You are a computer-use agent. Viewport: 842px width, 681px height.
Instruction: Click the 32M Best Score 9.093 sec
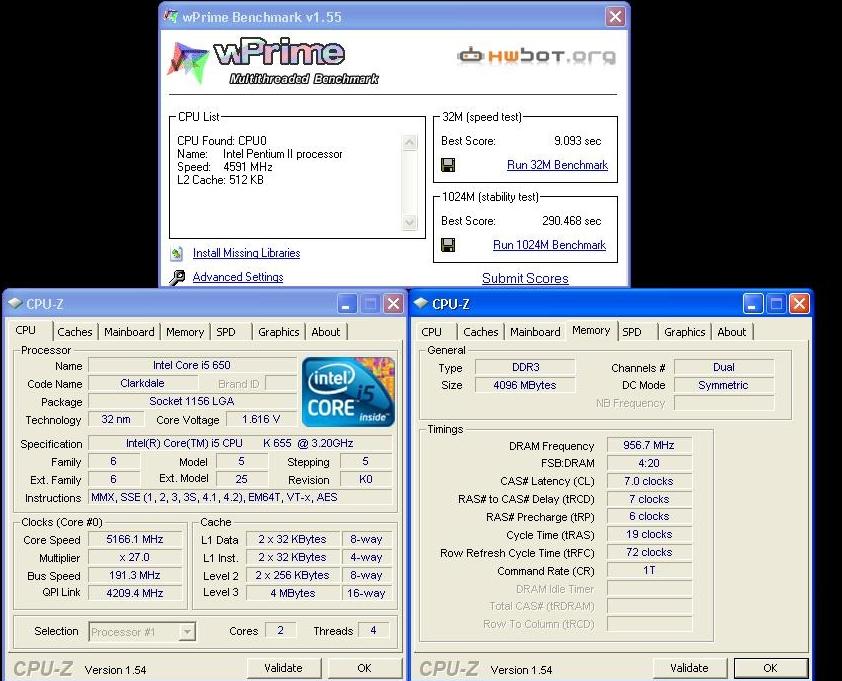point(577,141)
